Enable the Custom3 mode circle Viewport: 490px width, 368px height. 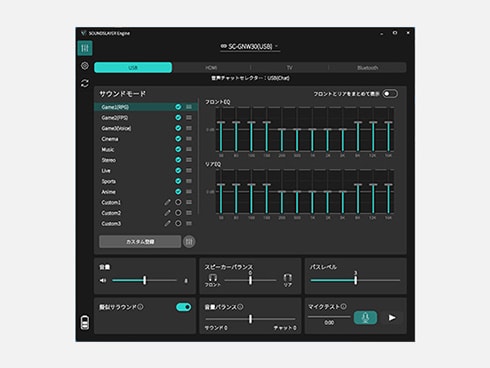[x=178, y=223]
